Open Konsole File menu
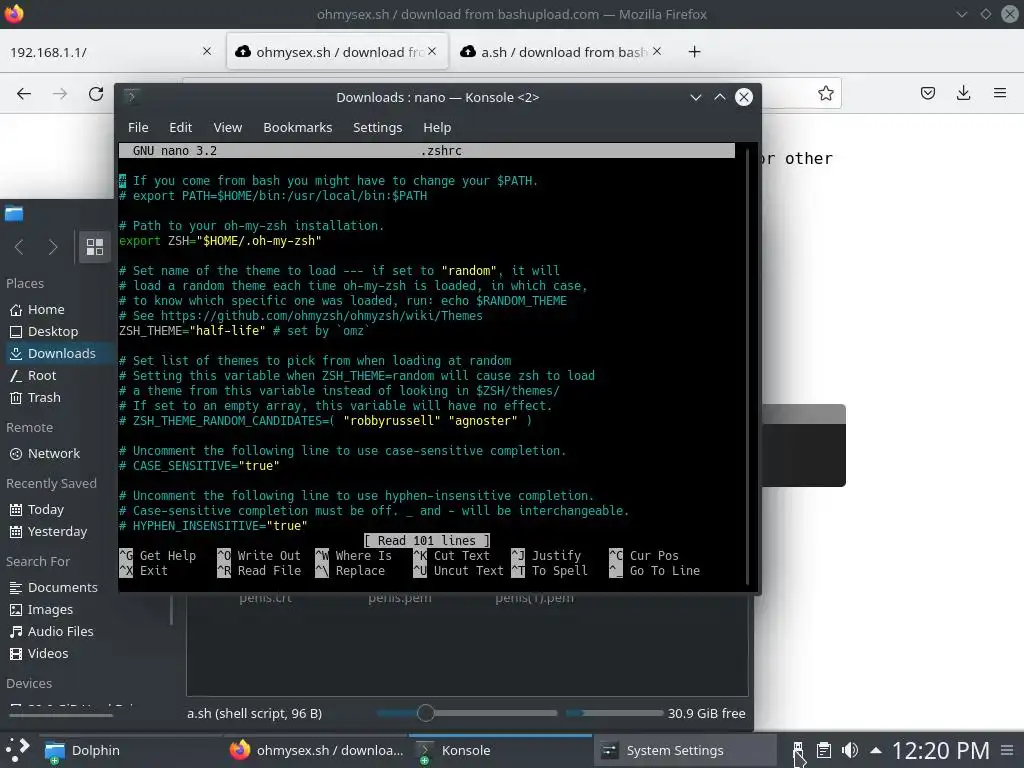1024x768 pixels. [138, 127]
